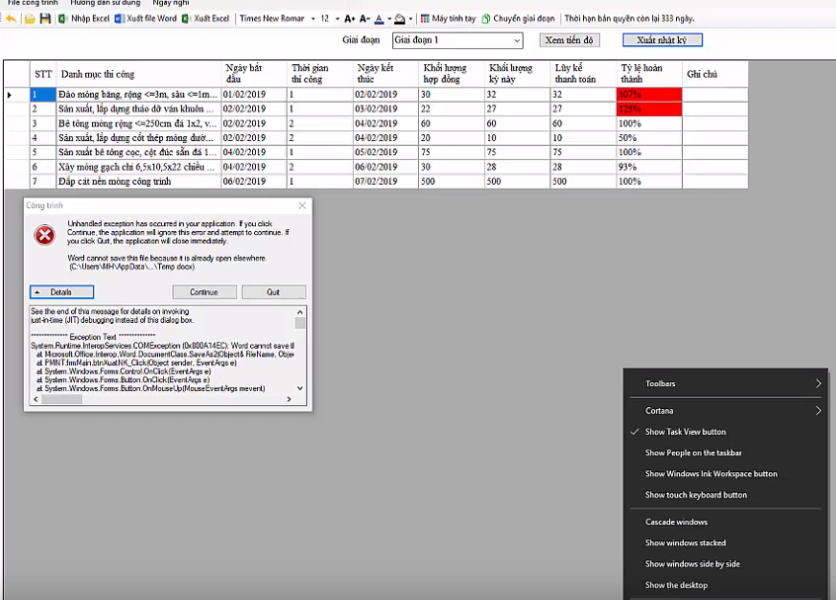Click the Tỷ lệ hoàn thành header

coord(649,74)
